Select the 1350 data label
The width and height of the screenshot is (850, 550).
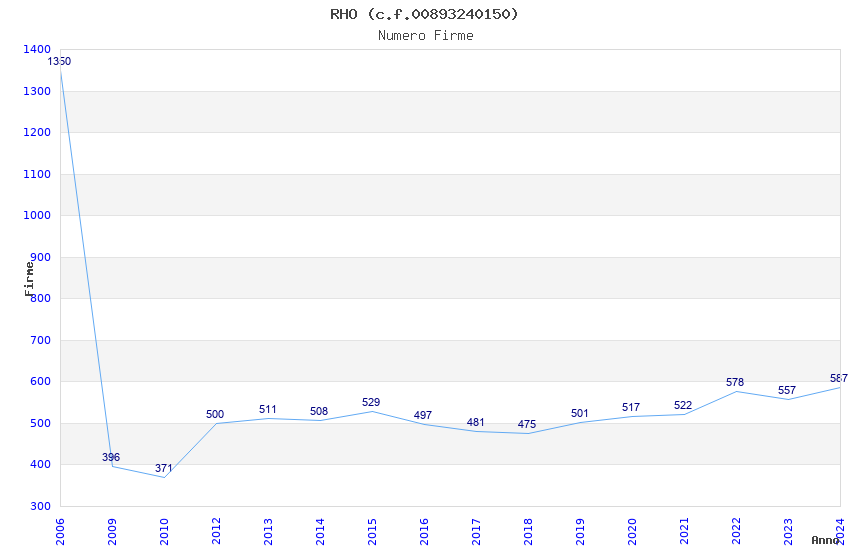click(x=59, y=61)
